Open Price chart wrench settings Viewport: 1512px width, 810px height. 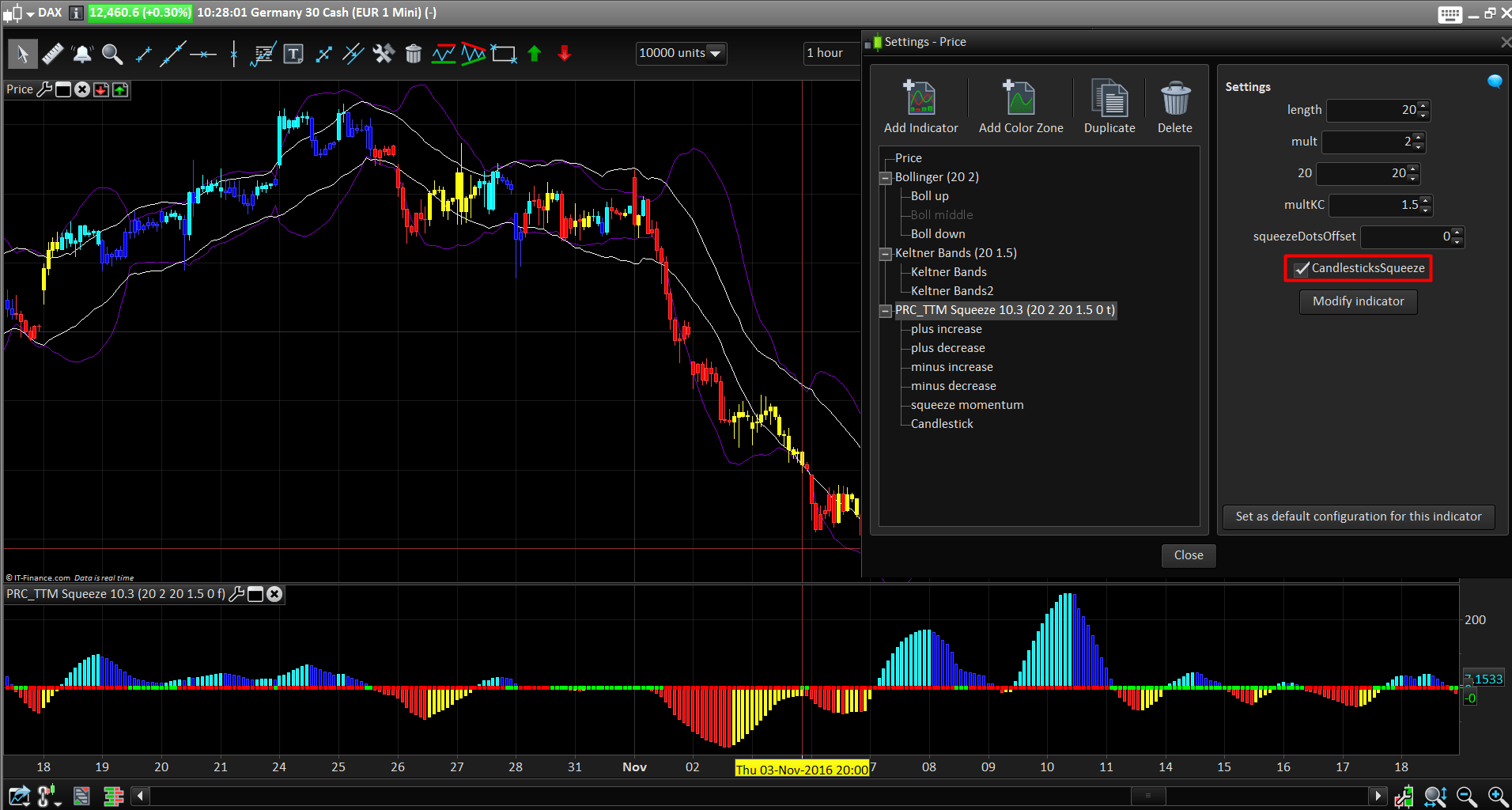[x=44, y=89]
